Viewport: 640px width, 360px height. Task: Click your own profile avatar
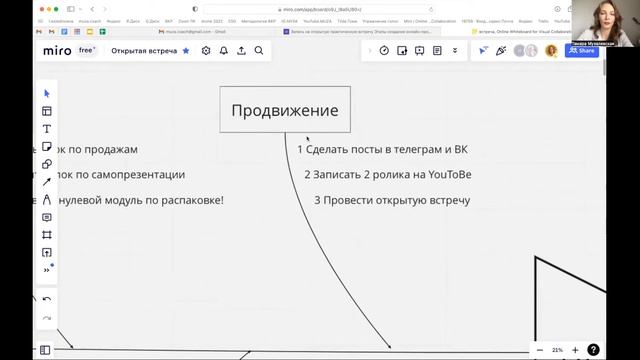pos(551,51)
